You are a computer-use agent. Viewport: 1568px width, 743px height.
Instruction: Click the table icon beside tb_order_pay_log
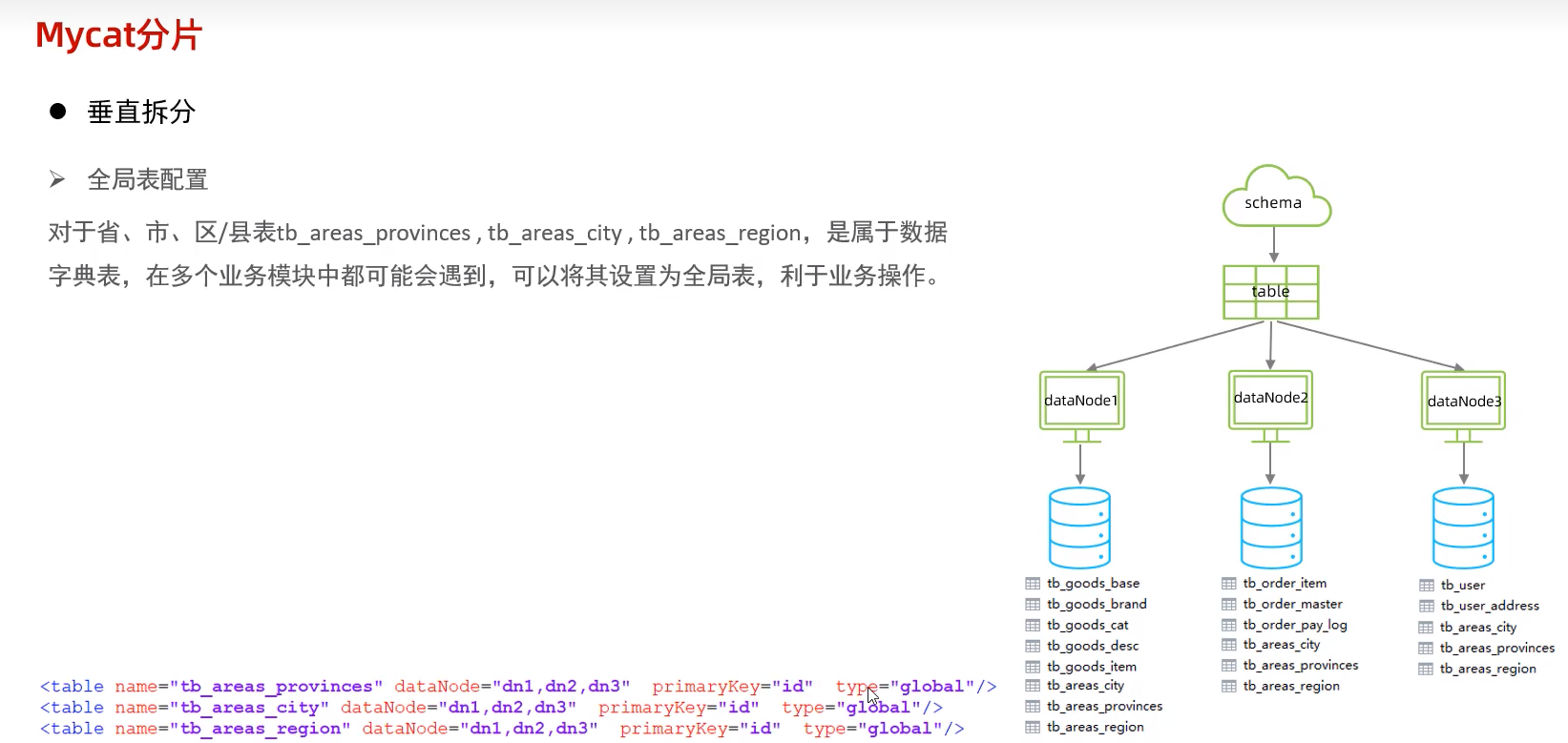coord(1229,625)
